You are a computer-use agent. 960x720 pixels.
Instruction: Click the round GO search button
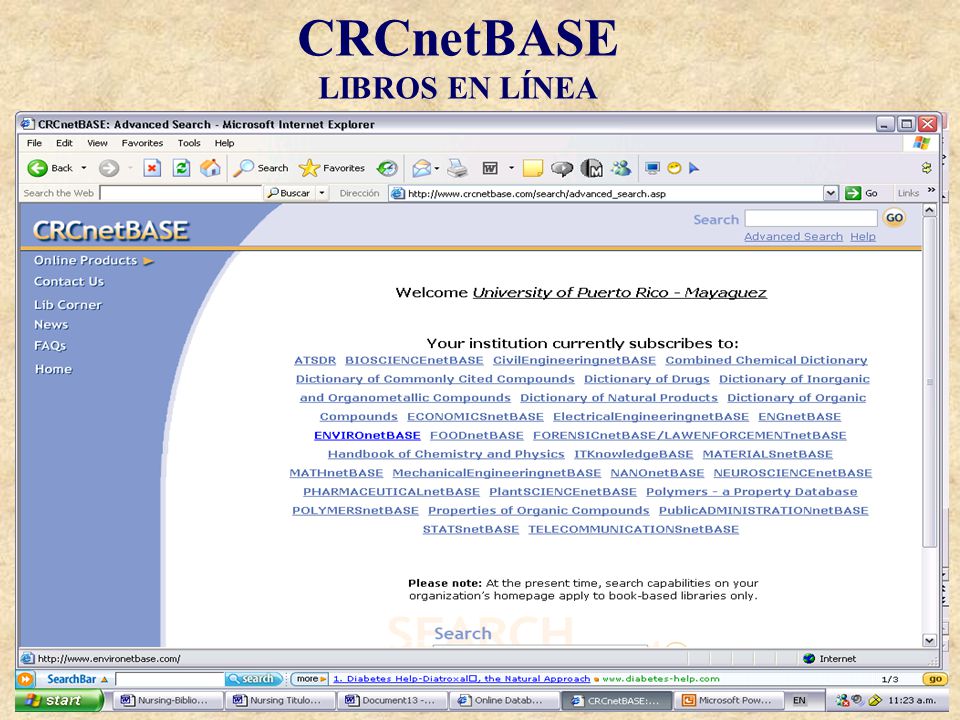894,218
